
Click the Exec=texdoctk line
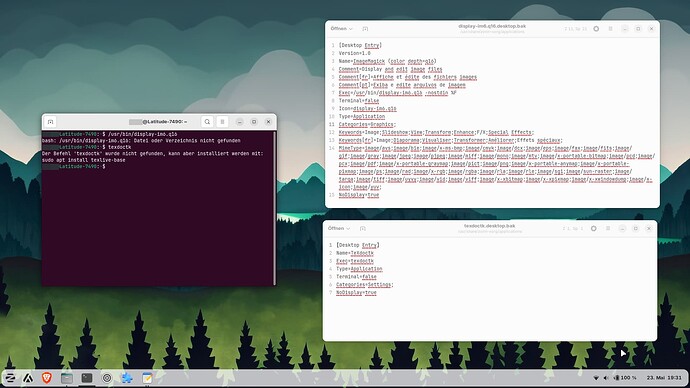pyautogui.click(x=355, y=261)
